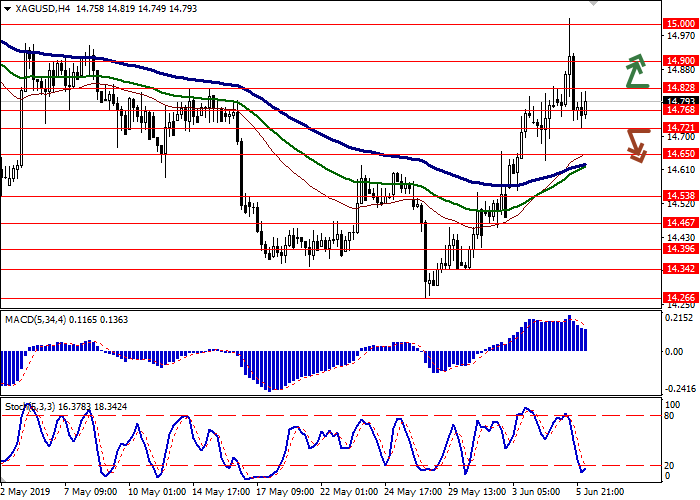Select the 14.467 price level label
This screenshot has width=700, height=500.
pyautogui.click(x=680, y=223)
